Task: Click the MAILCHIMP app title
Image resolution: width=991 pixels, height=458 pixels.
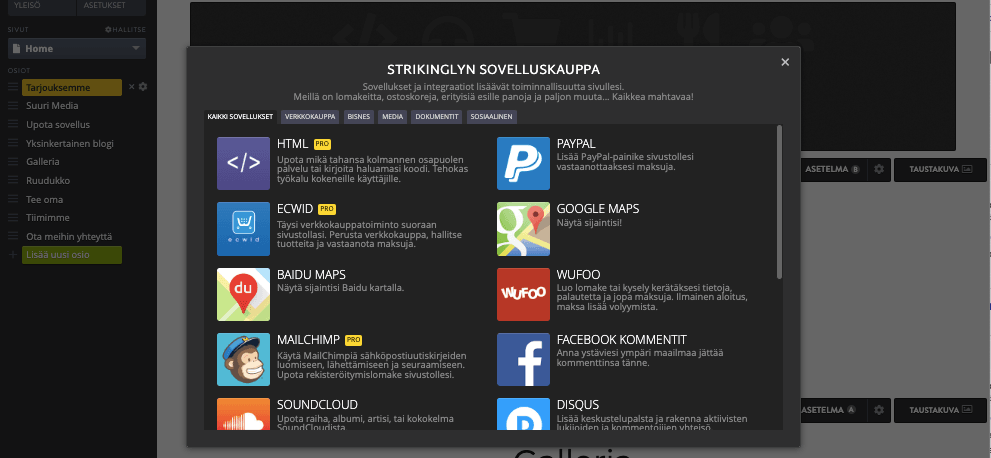Action: (308, 339)
